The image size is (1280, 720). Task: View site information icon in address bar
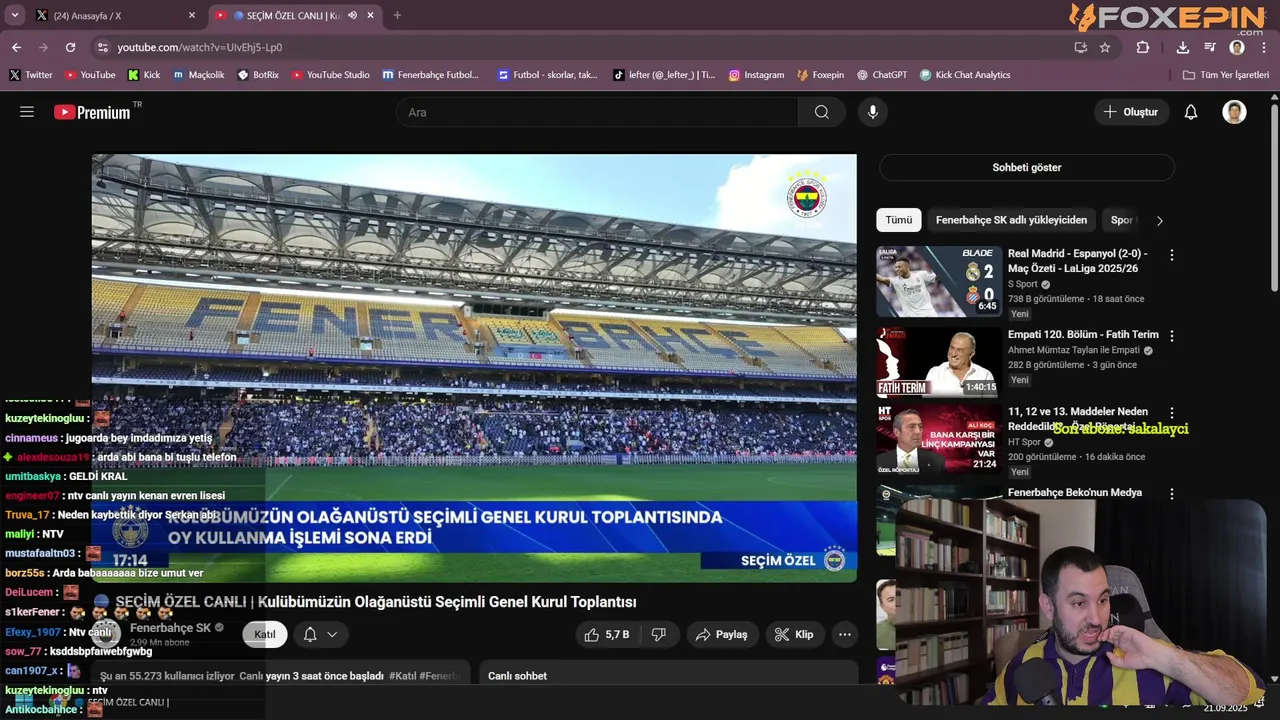tap(101, 47)
